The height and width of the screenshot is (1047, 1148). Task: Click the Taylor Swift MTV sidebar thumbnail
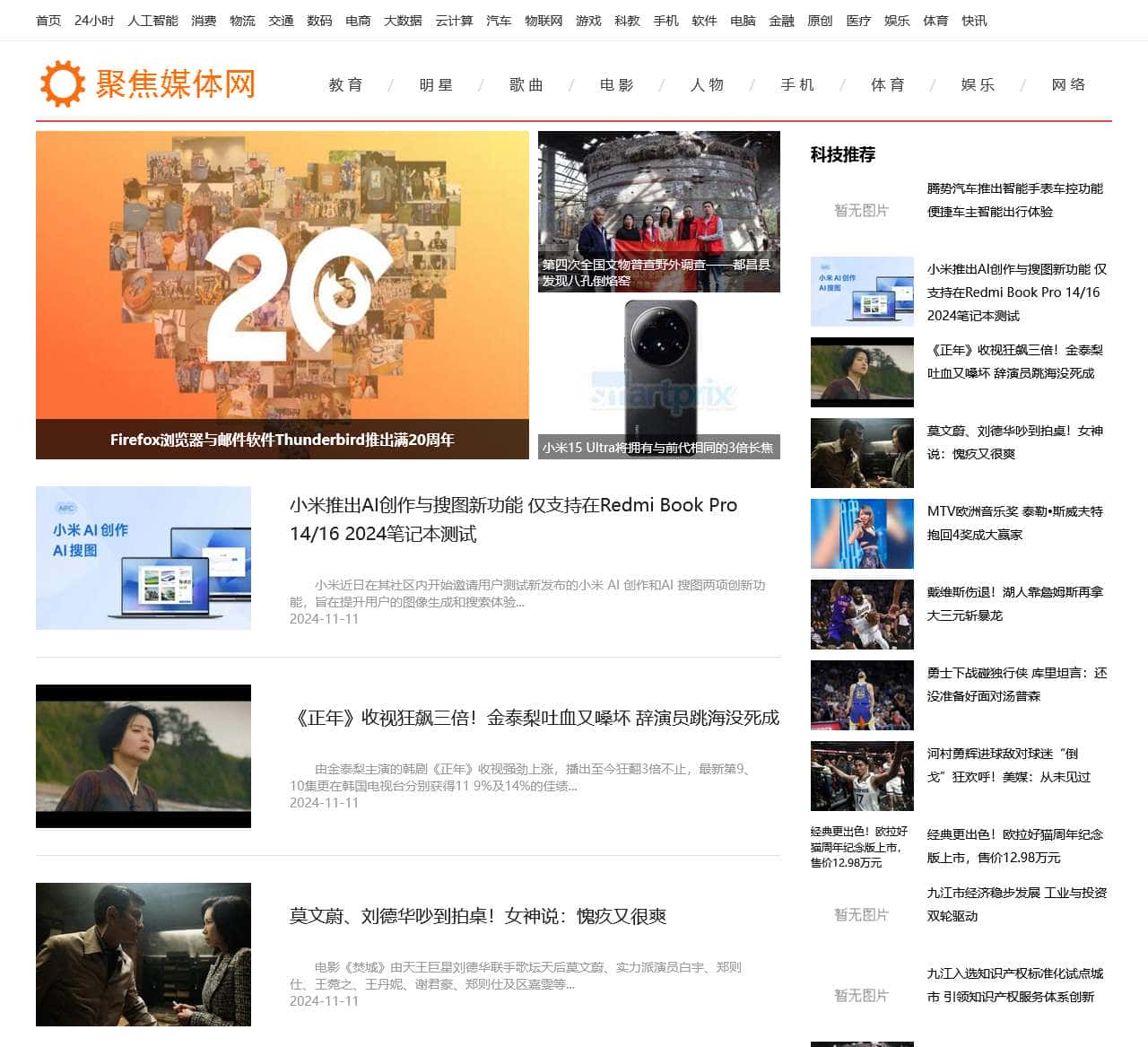[x=862, y=534]
